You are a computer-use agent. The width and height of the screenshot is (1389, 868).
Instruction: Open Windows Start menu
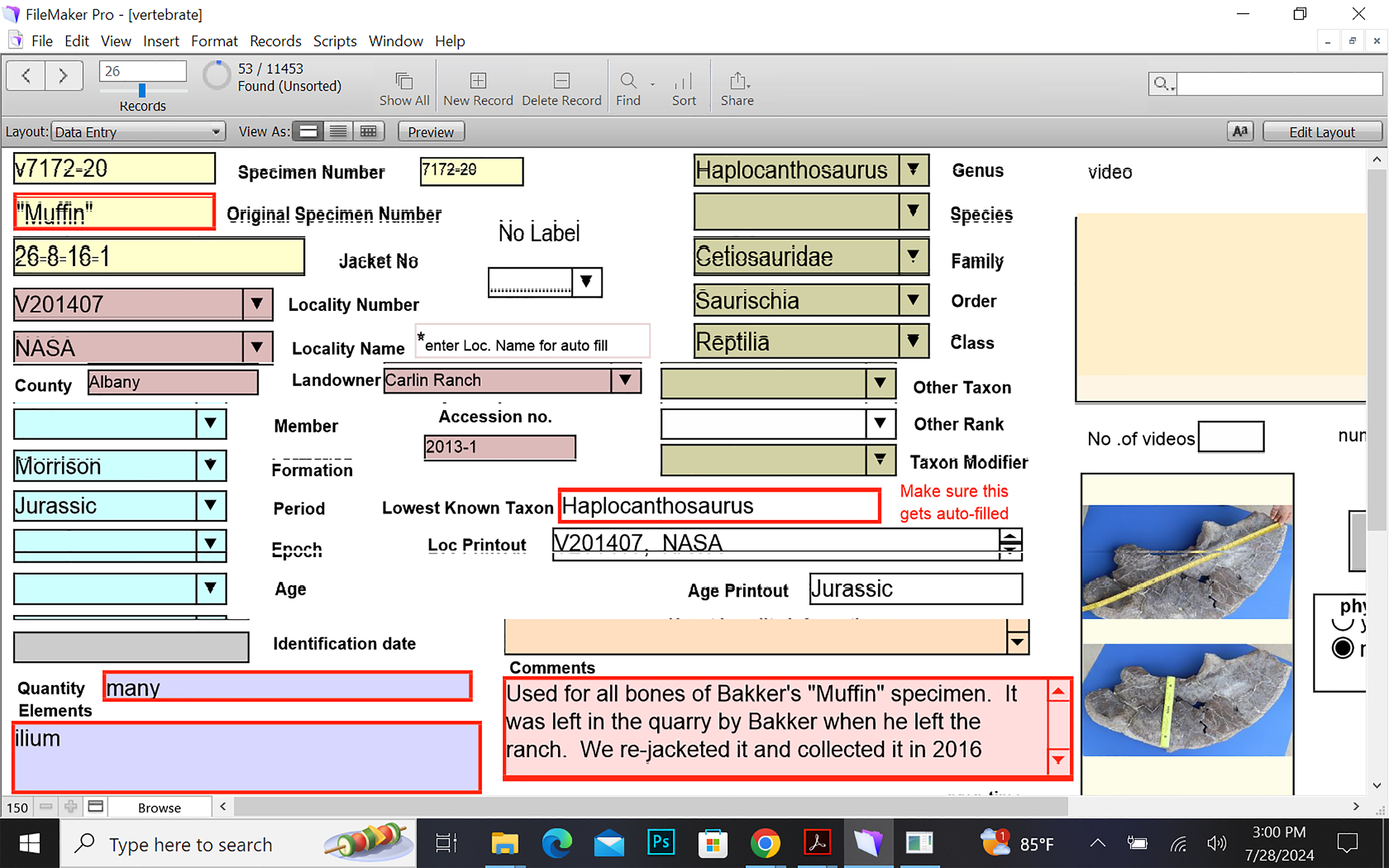pos(29,843)
